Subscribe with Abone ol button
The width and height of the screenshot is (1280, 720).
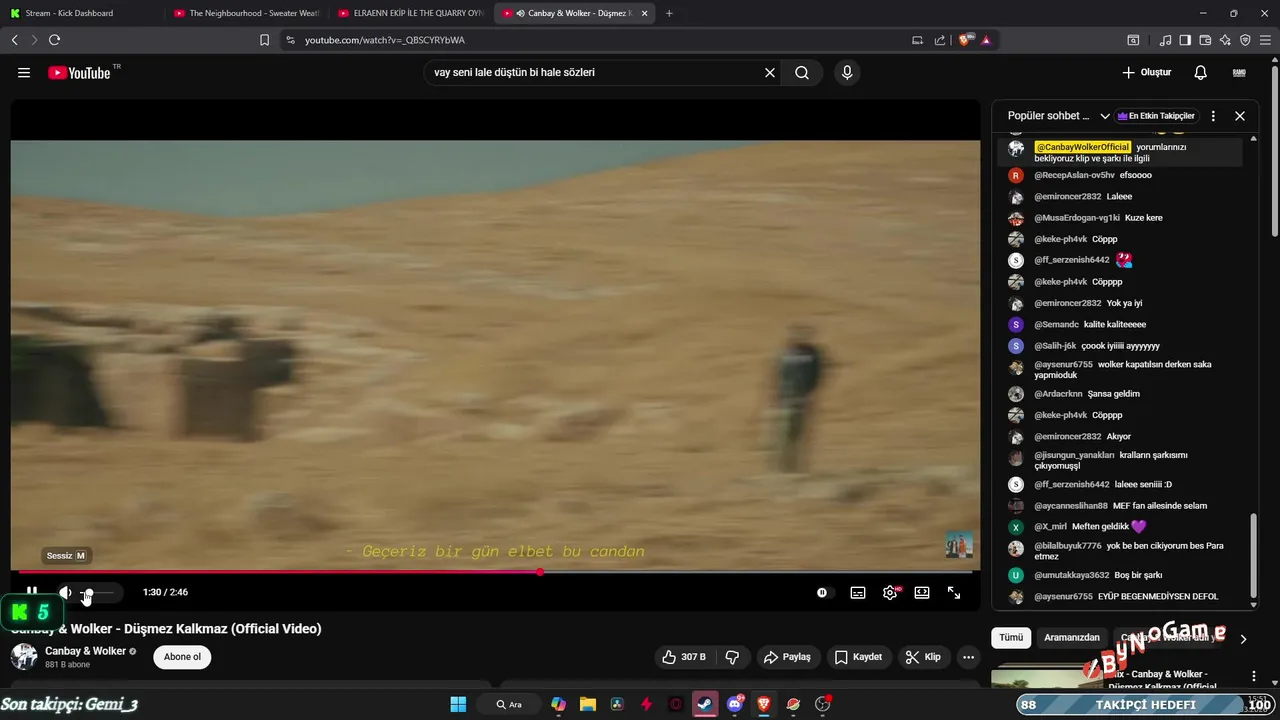point(182,657)
